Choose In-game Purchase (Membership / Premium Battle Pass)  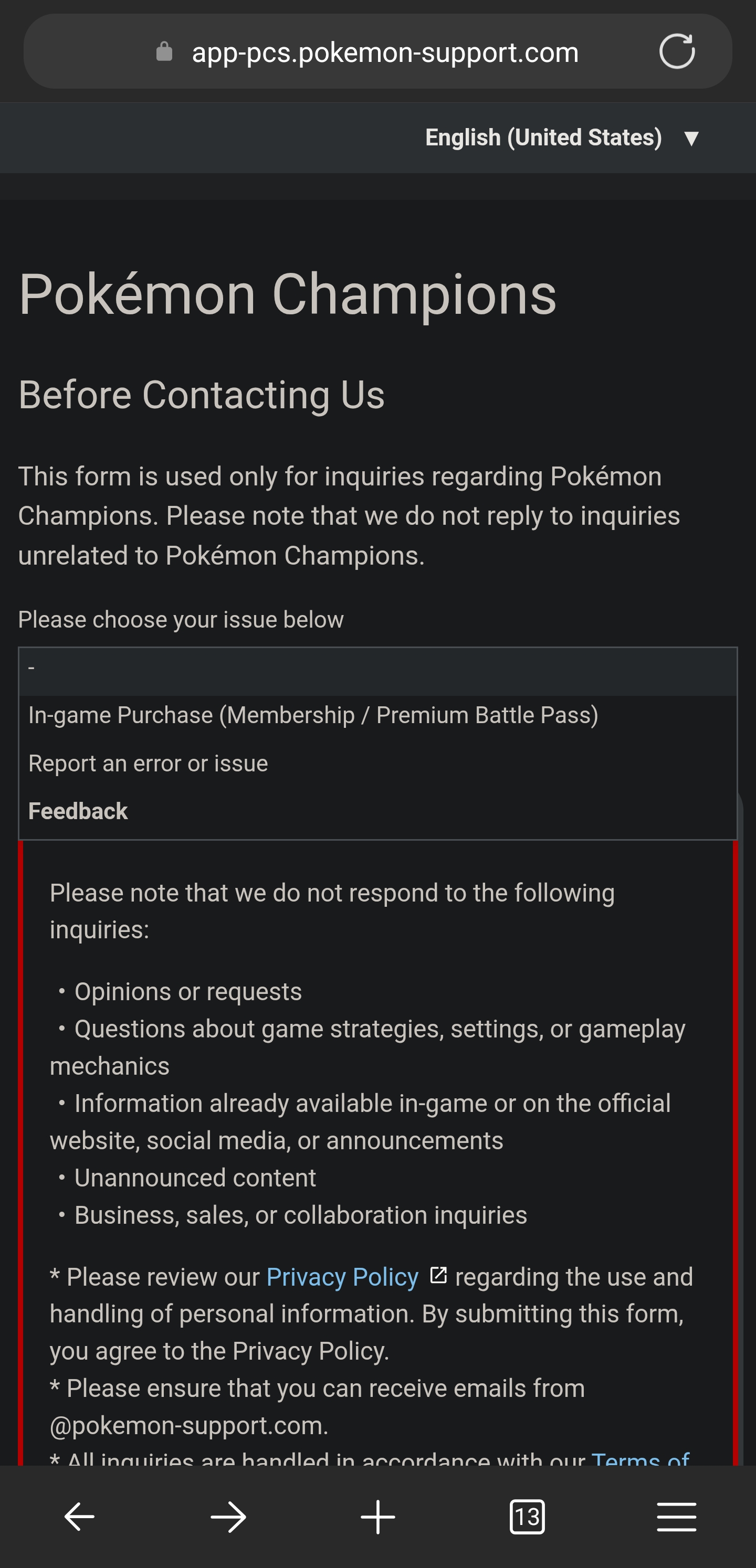coord(313,715)
